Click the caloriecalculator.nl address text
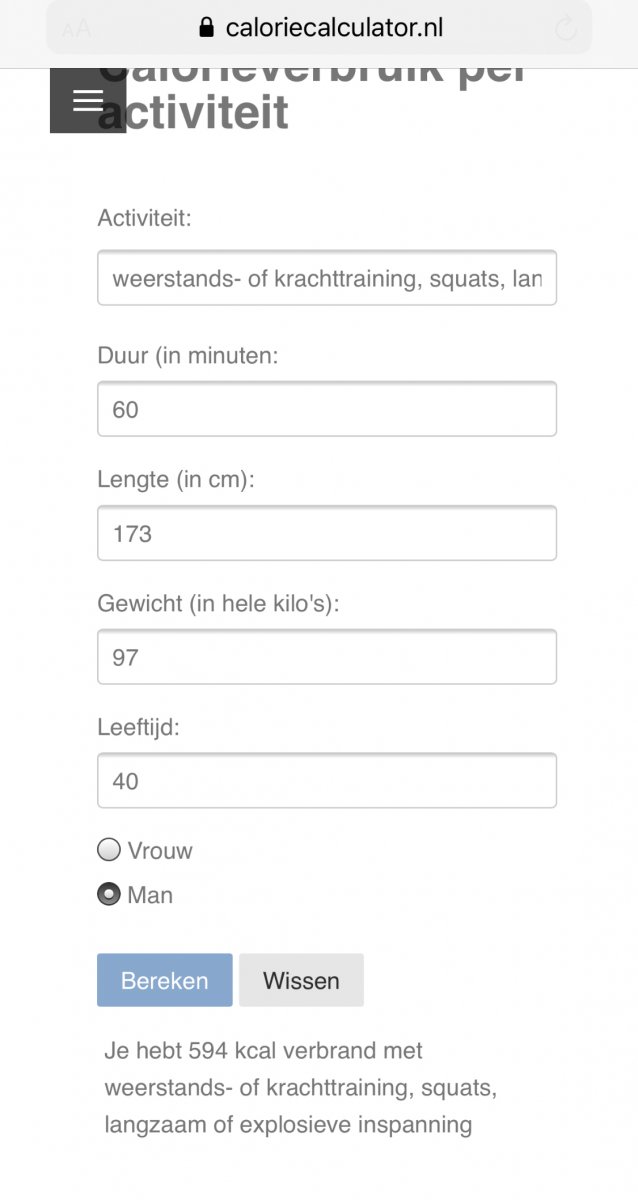 [334, 28]
